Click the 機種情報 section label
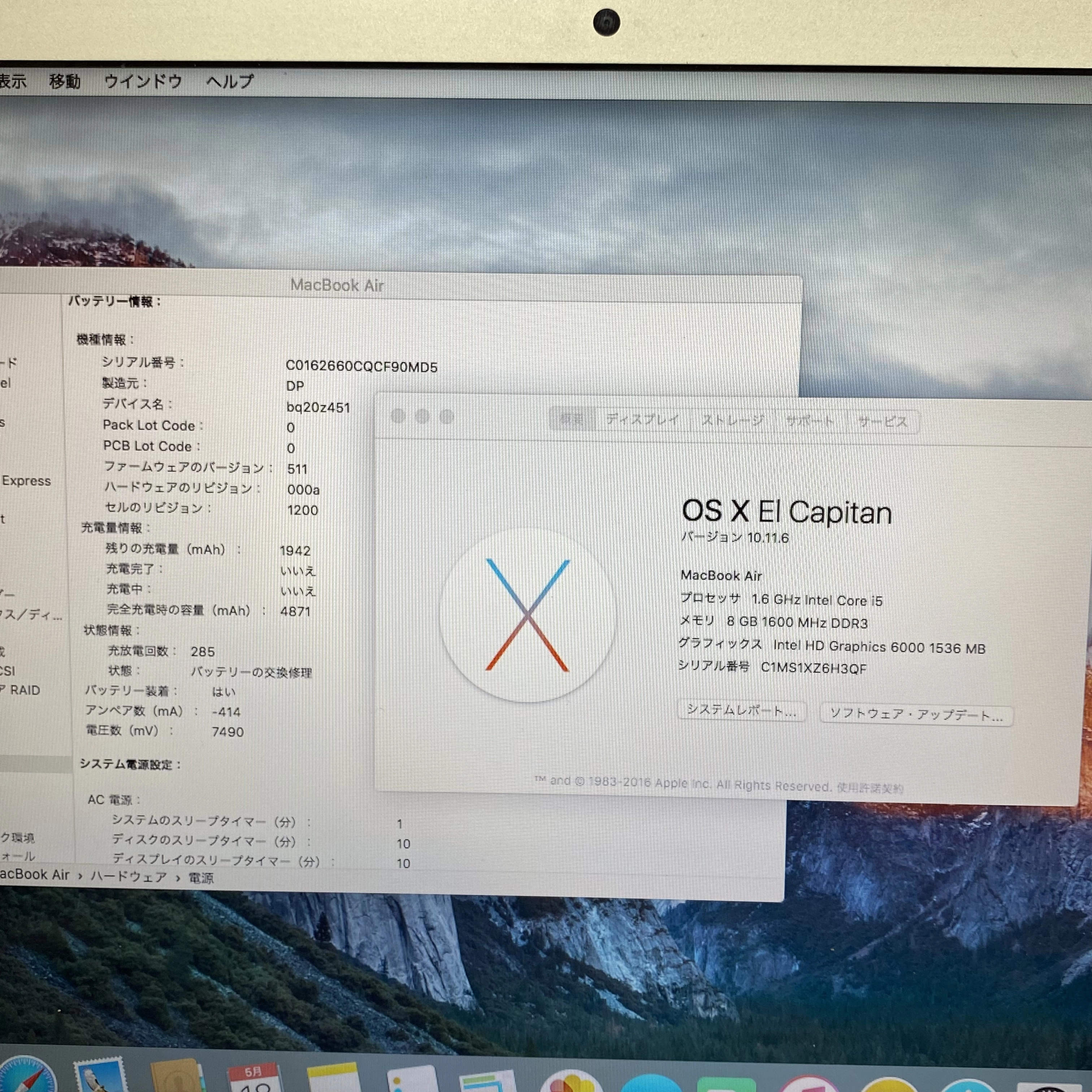This screenshot has width=1092, height=1092. coord(105,340)
